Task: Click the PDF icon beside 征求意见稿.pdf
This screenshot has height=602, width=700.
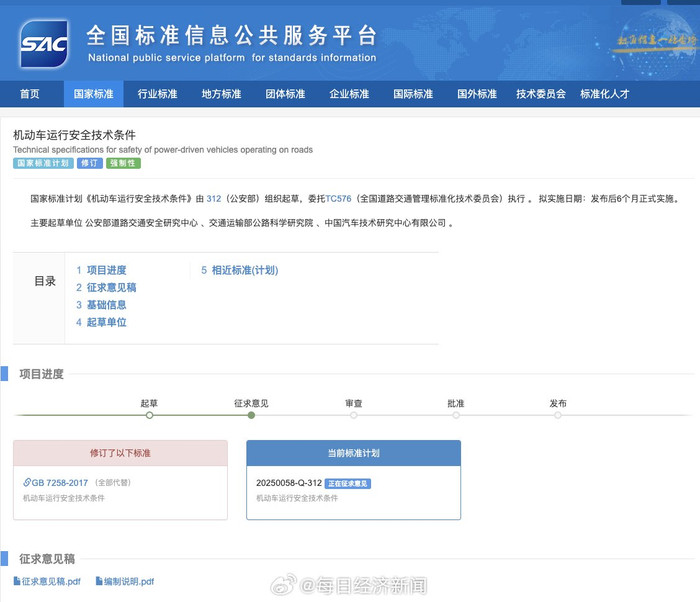Action: pyautogui.click(x=17, y=581)
